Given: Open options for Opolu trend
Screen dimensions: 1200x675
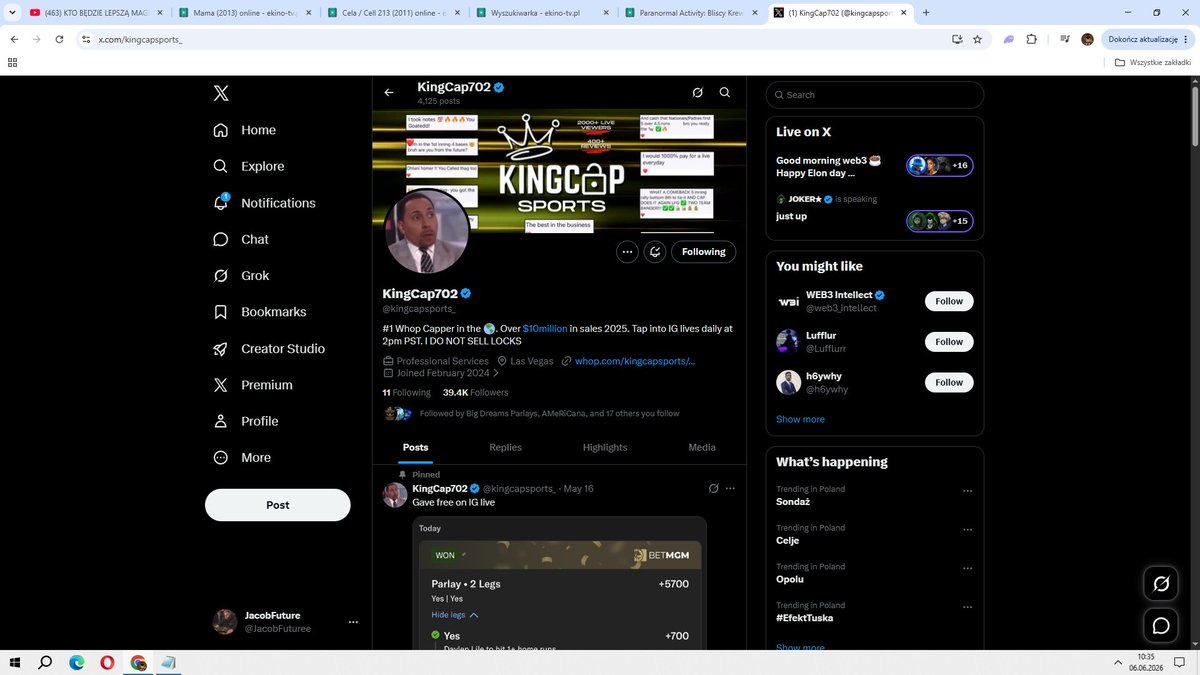Looking at the screenshot, I should tap(967, 569).
